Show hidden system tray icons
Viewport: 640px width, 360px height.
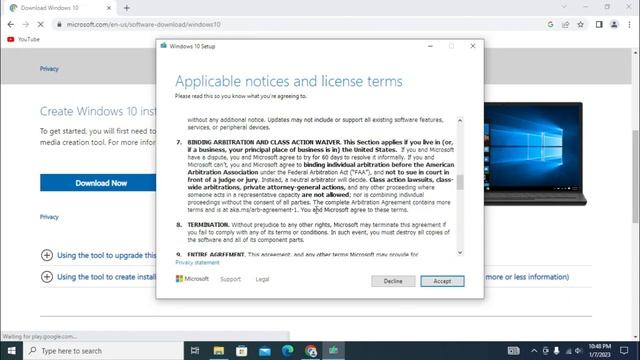tap(534, 351)
